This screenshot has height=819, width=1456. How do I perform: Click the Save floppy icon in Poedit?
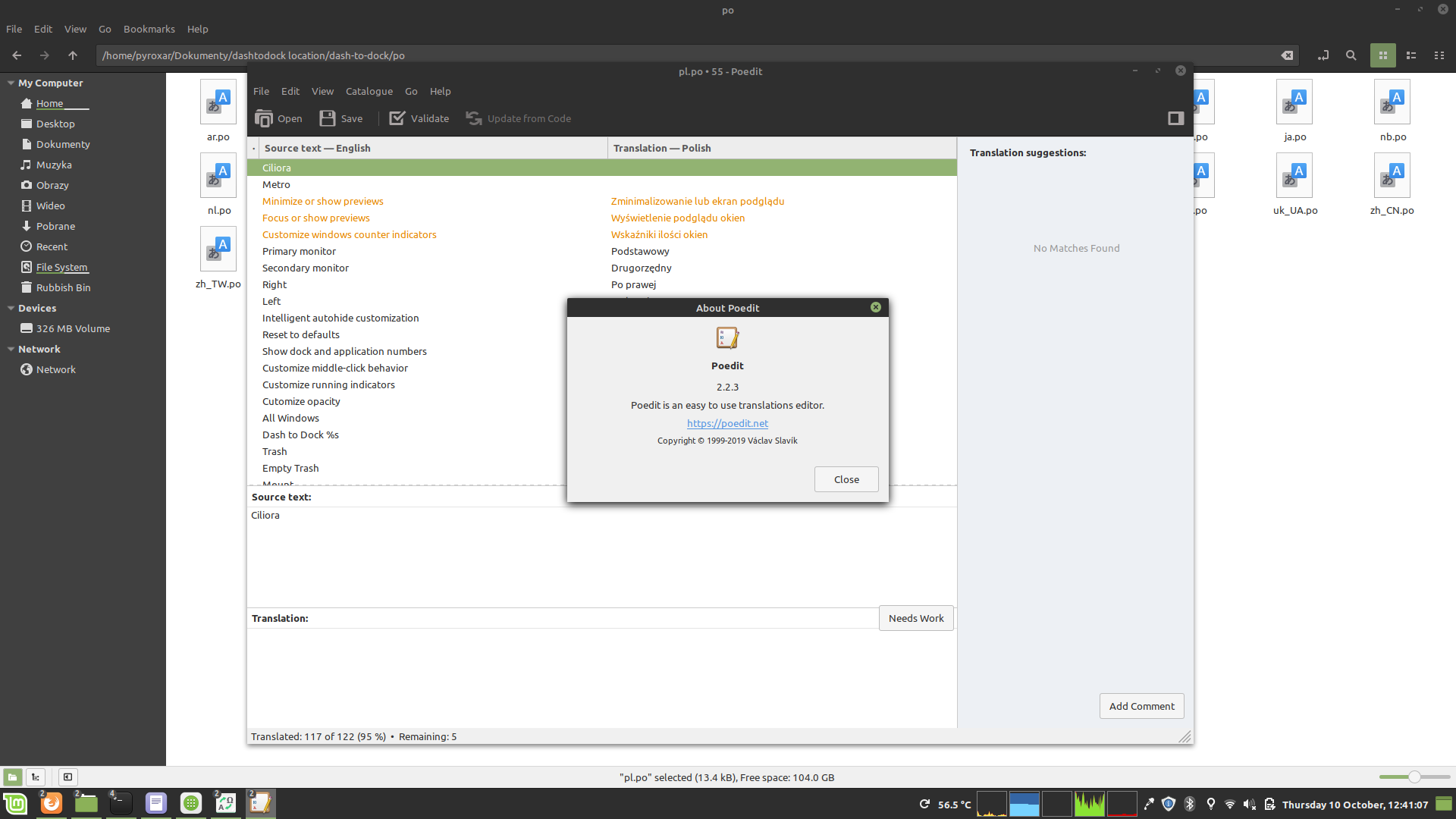pos(328,118)
